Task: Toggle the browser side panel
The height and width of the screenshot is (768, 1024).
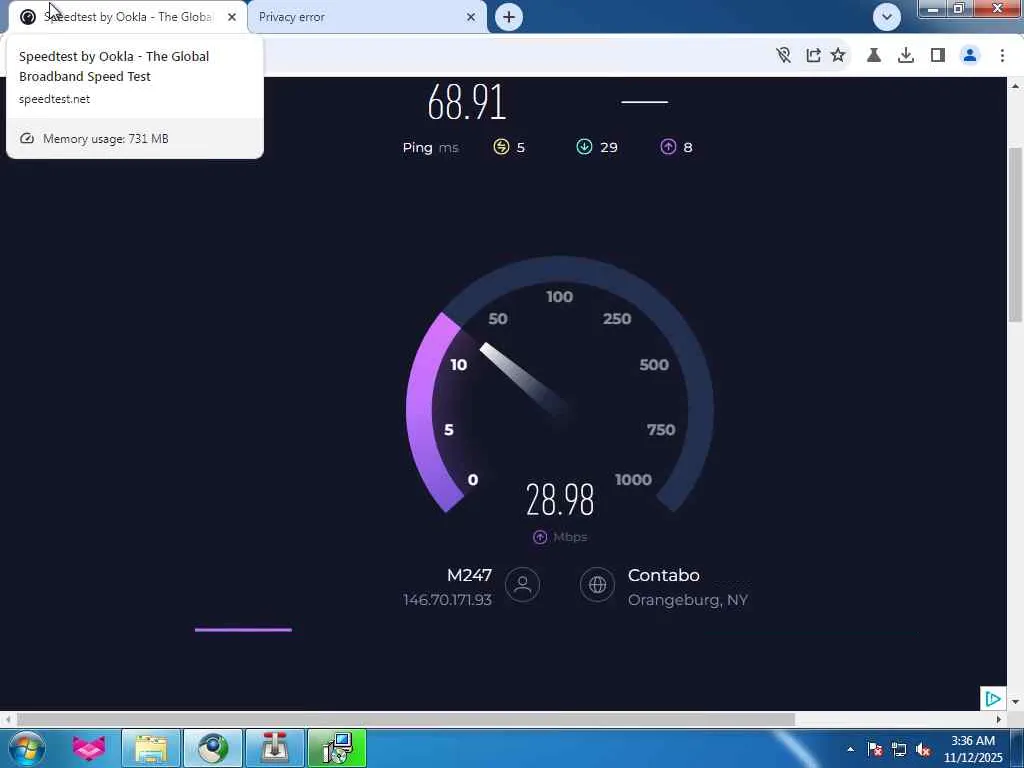Action: click(x=938, y=56)
